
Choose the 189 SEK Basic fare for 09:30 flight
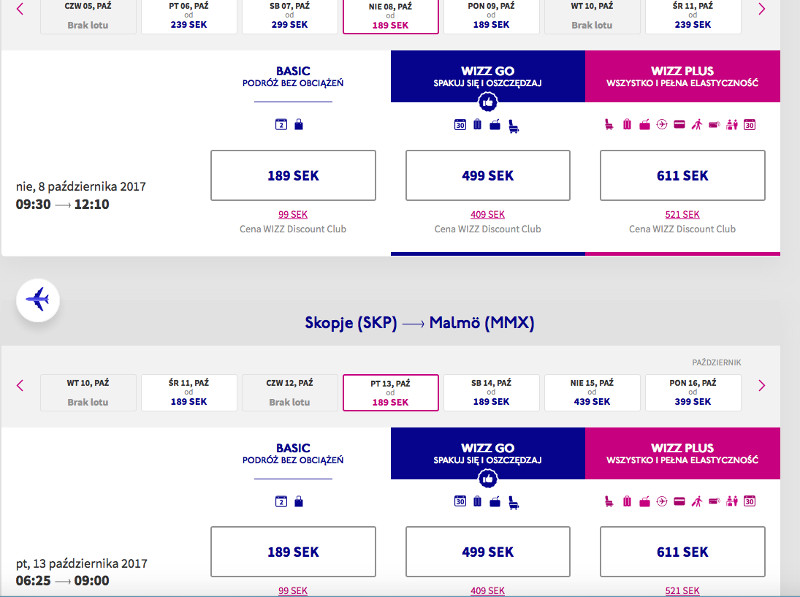tap(293, 176)
